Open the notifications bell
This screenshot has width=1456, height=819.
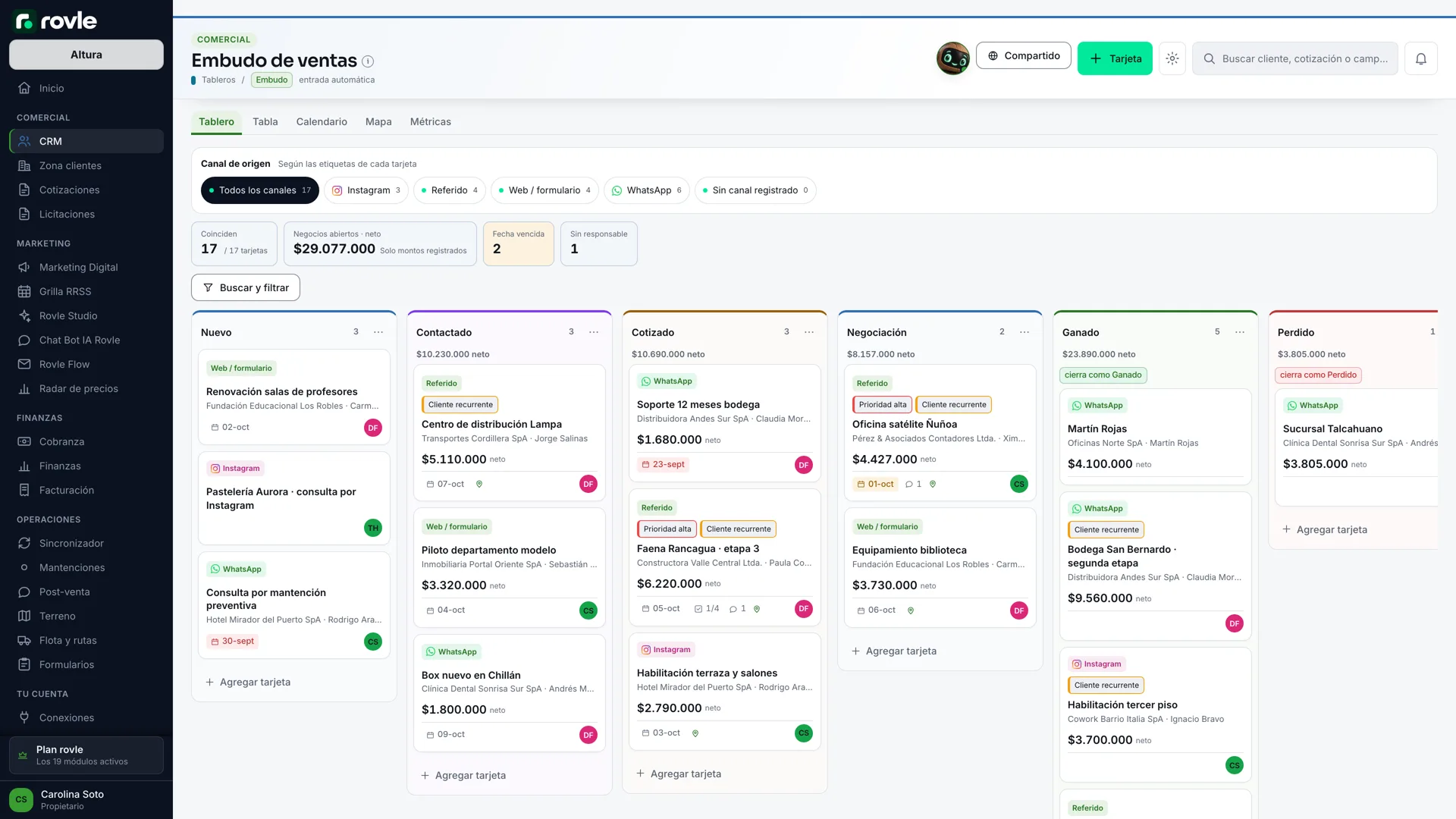pyautogui.click(x=1421, y=58)
